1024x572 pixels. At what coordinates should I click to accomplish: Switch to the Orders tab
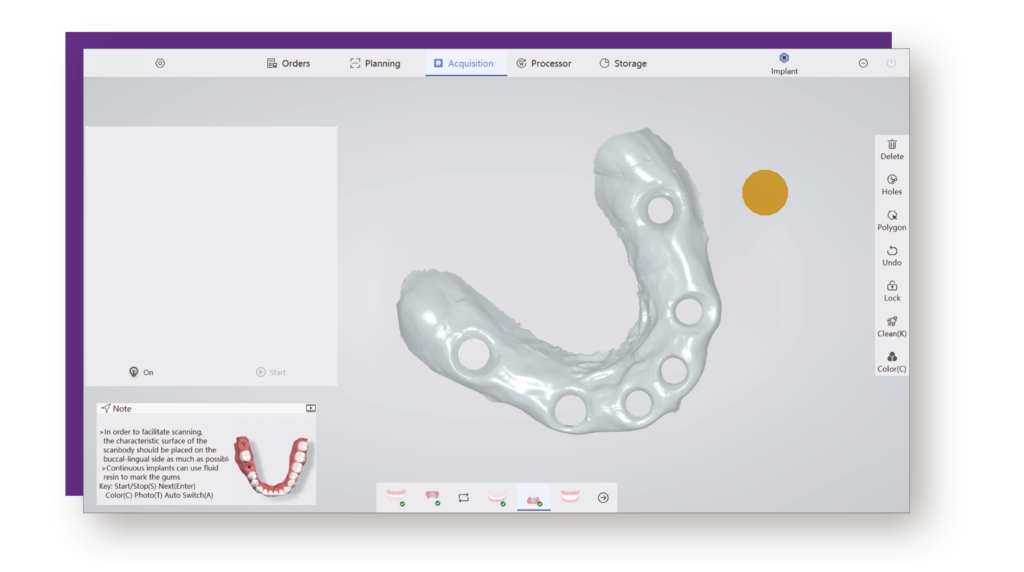click(x=288, y=63)
